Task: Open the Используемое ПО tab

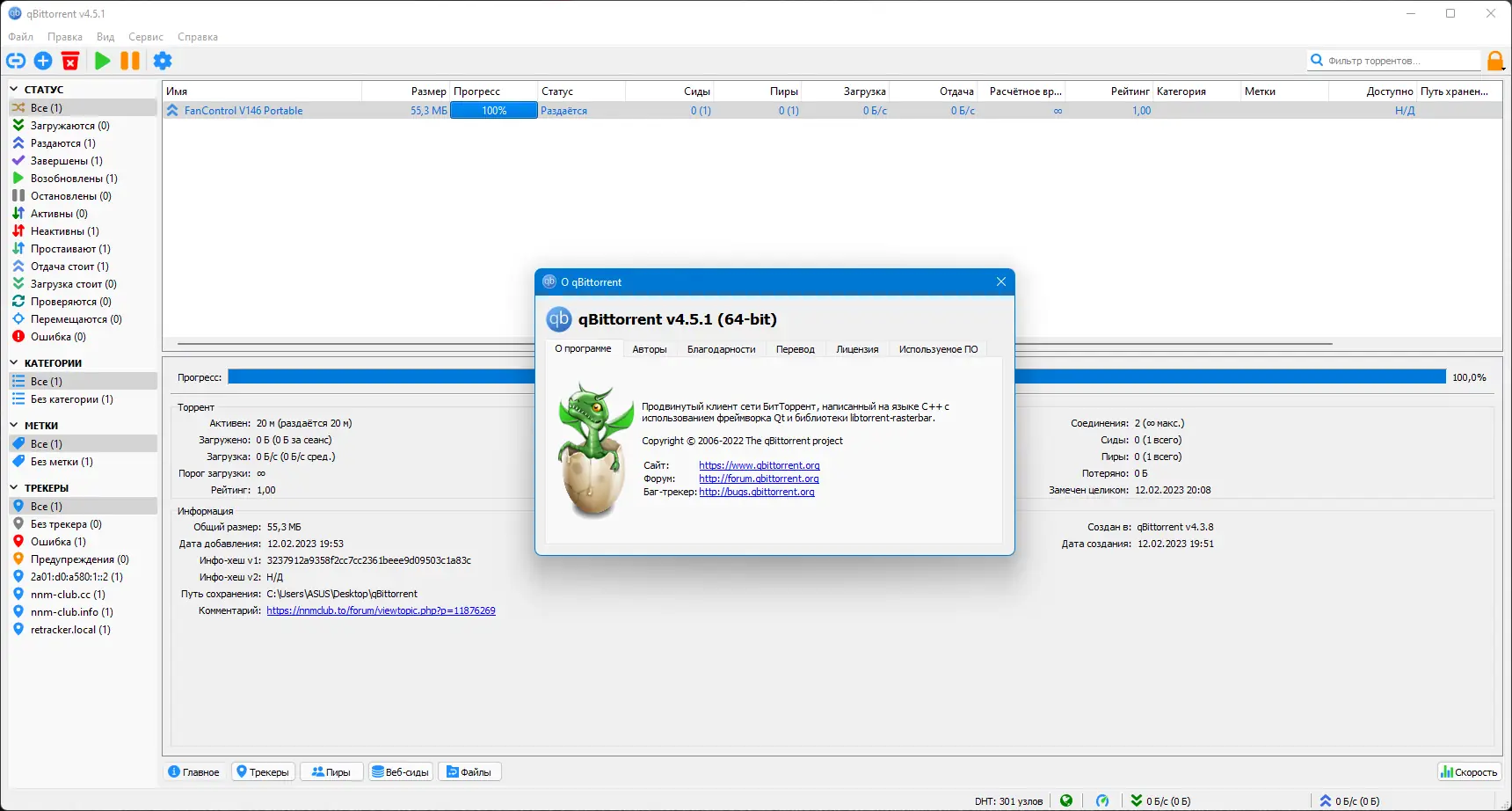Action: pos(938,349)
